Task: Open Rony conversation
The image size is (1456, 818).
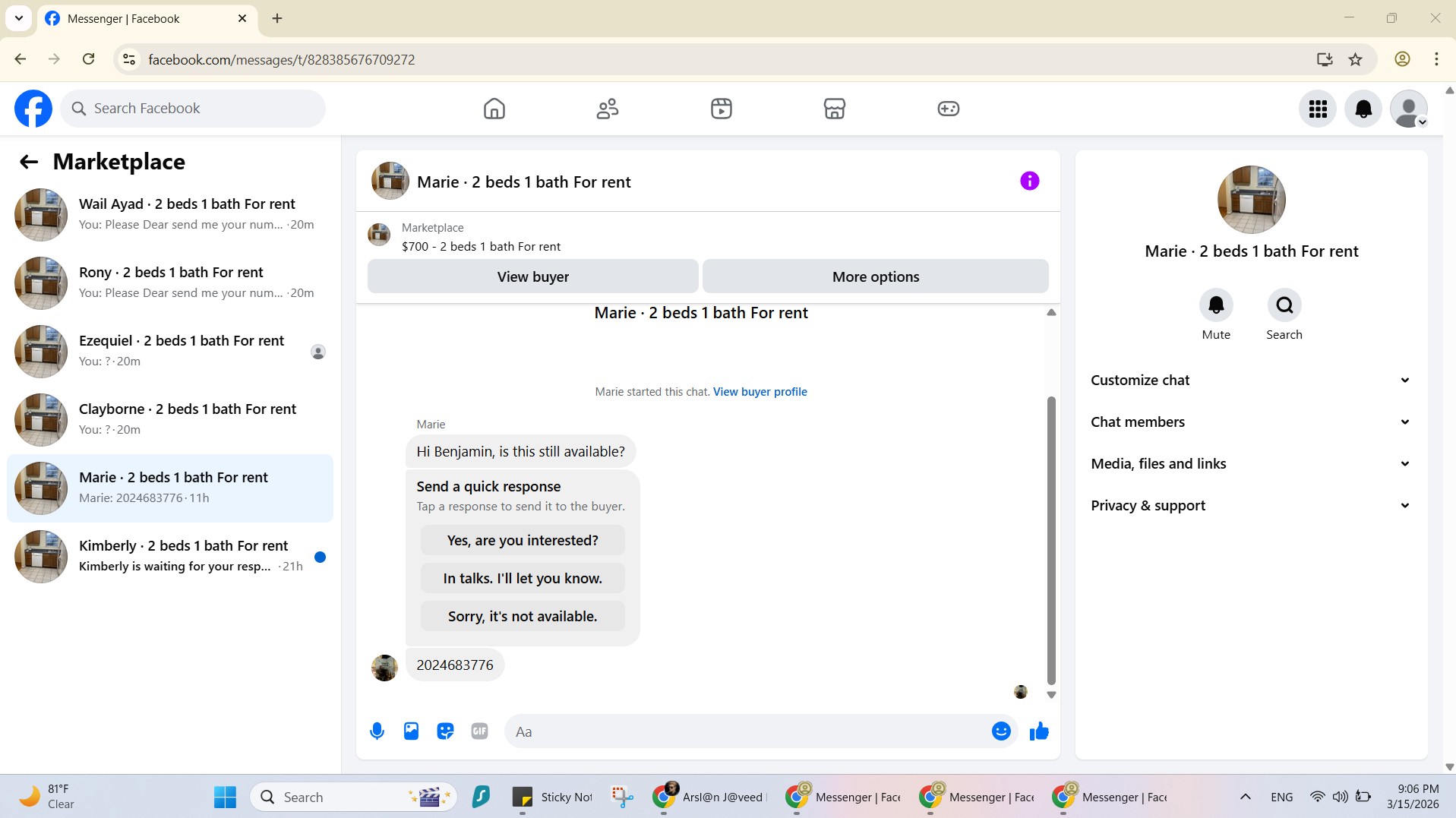Action: point(170,283)
